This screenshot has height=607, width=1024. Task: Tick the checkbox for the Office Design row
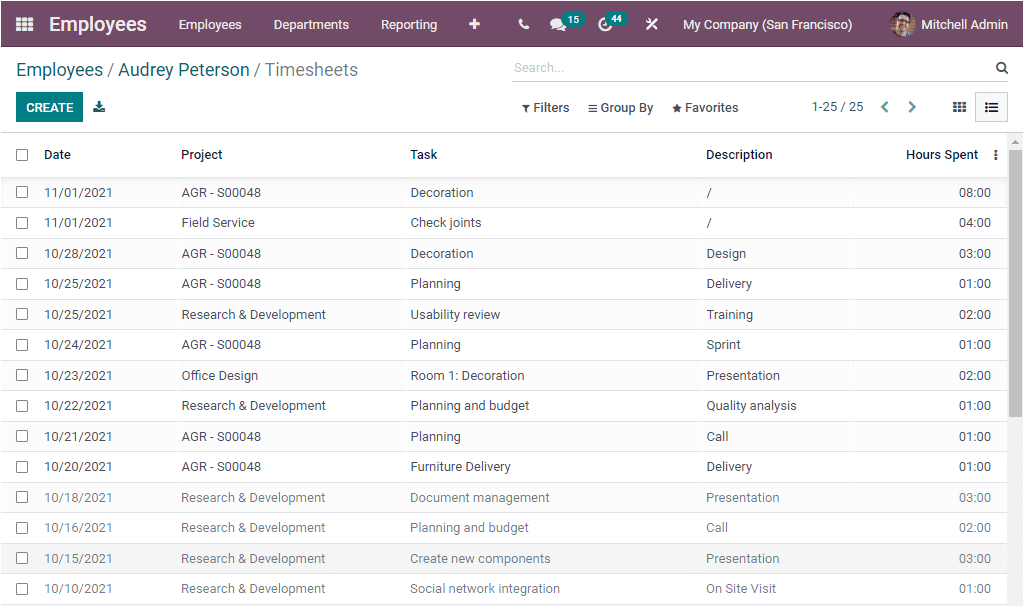coord(22,375)
